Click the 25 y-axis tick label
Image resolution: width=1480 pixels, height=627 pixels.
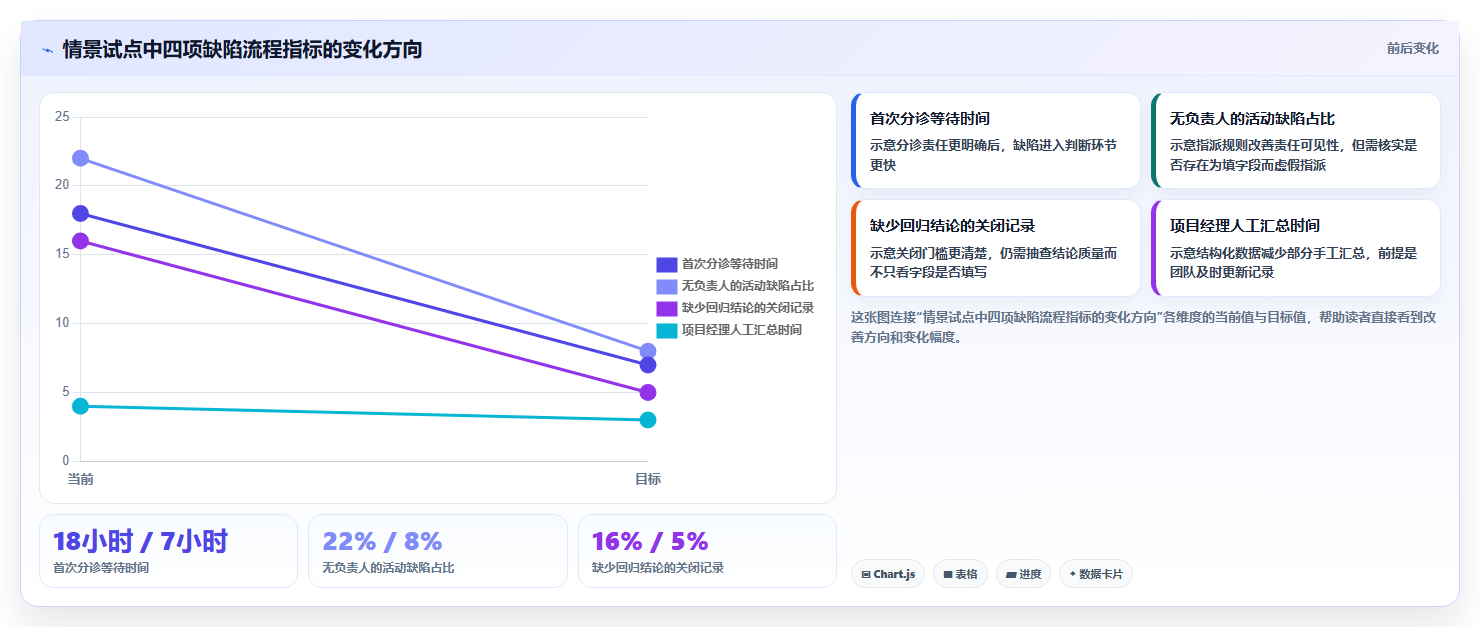click(62, 117)
